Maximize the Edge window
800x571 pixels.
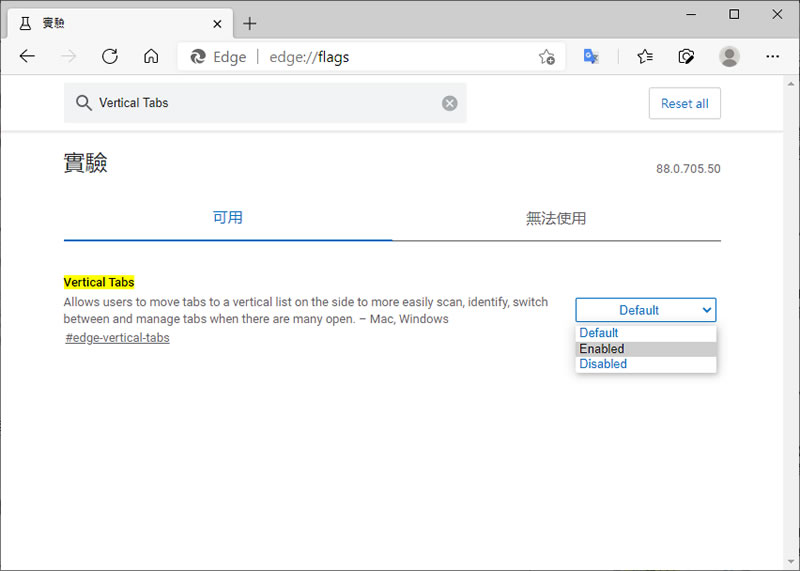point(734,14)
